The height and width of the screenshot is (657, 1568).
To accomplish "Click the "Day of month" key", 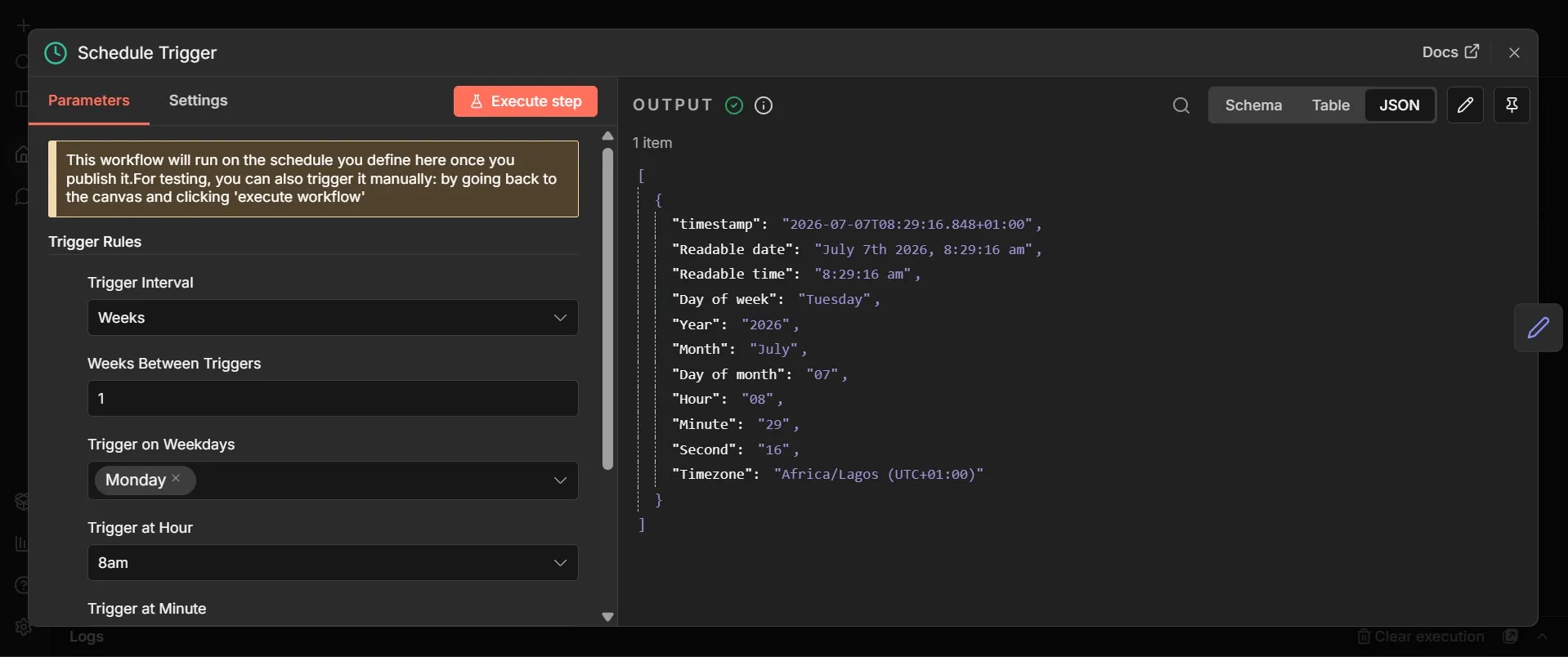I will pyautogui.click(x=728, y=374).
